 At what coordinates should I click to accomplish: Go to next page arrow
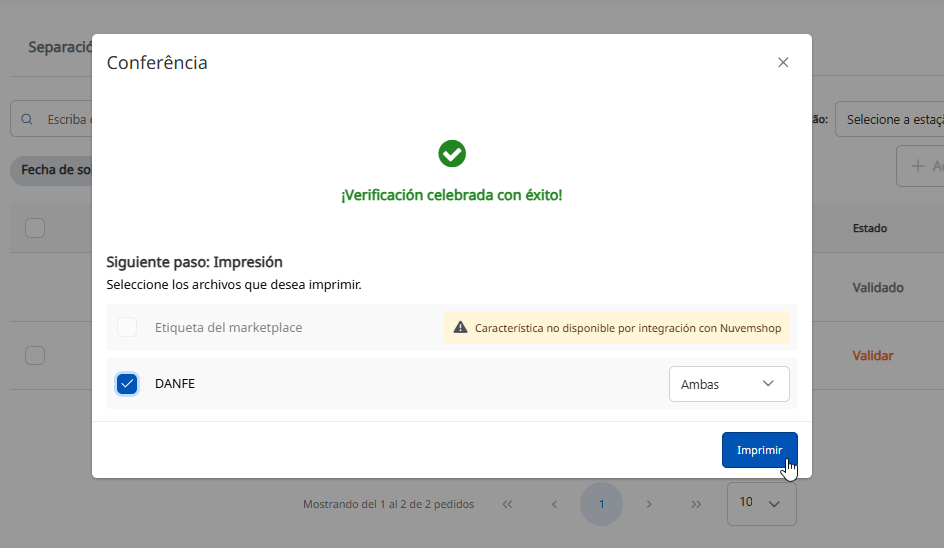point(649,504)
